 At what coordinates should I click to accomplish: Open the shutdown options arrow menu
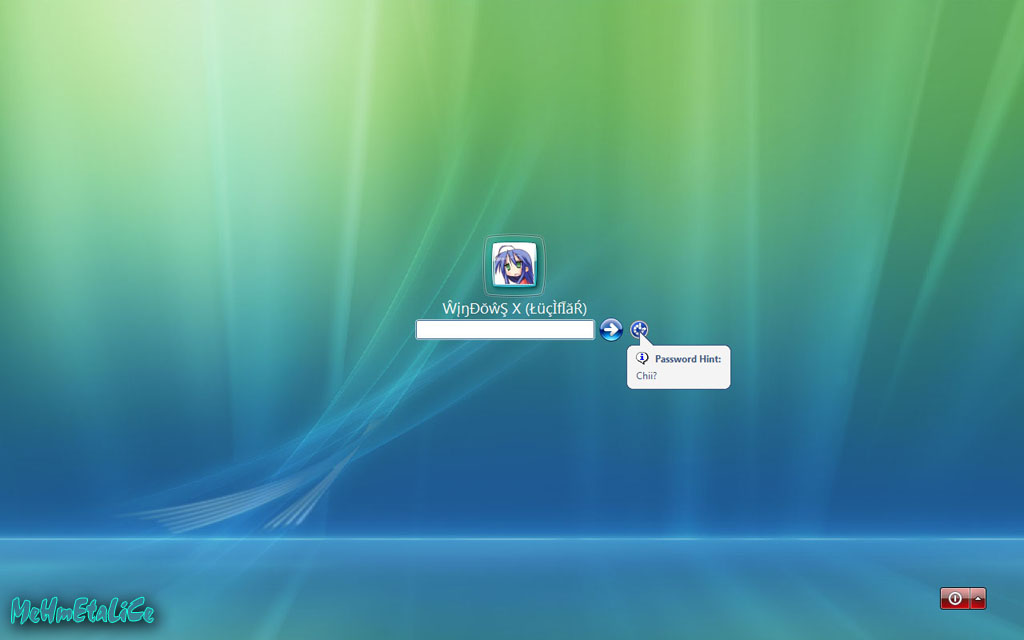pyautogui.click(x=978, y=598)
